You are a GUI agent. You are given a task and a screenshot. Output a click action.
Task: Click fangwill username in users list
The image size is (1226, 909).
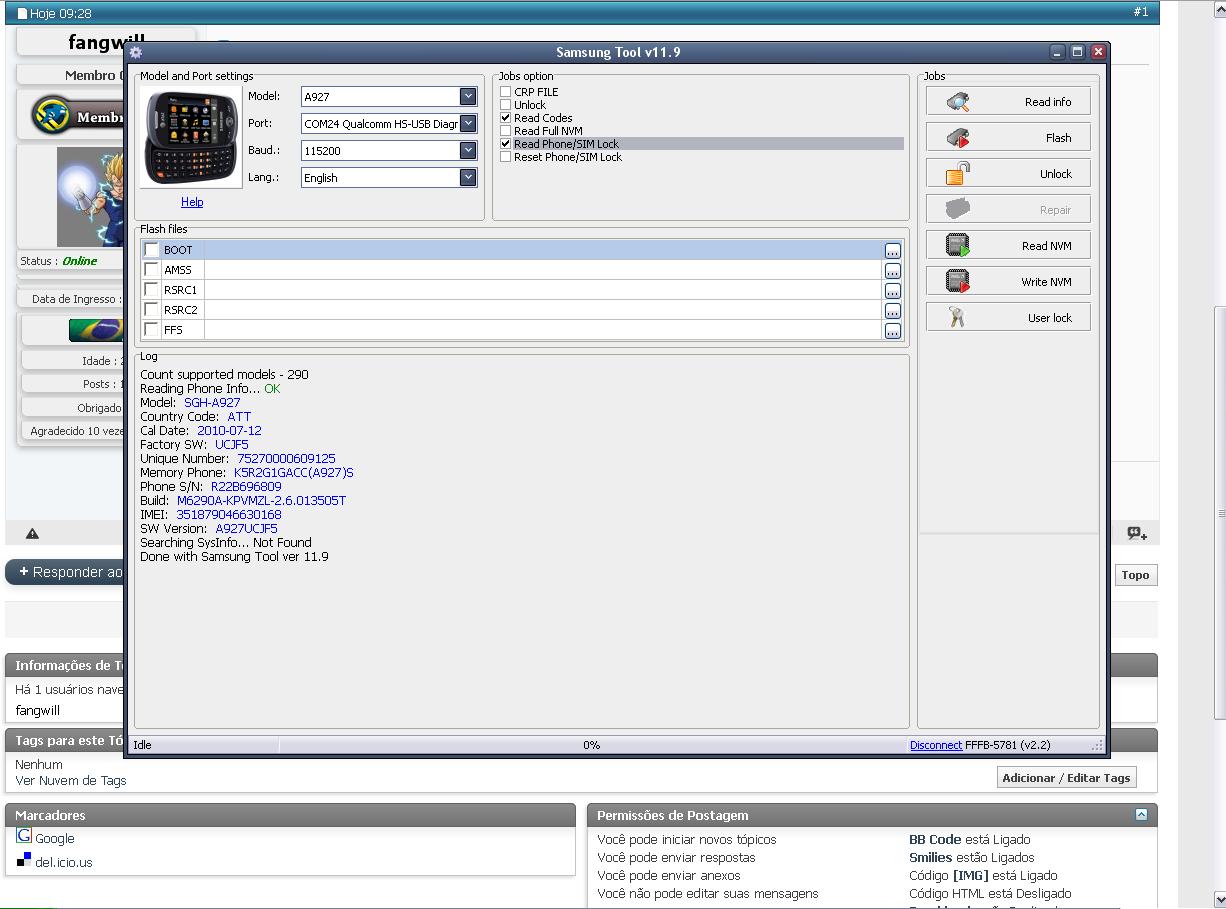(38, 711)
